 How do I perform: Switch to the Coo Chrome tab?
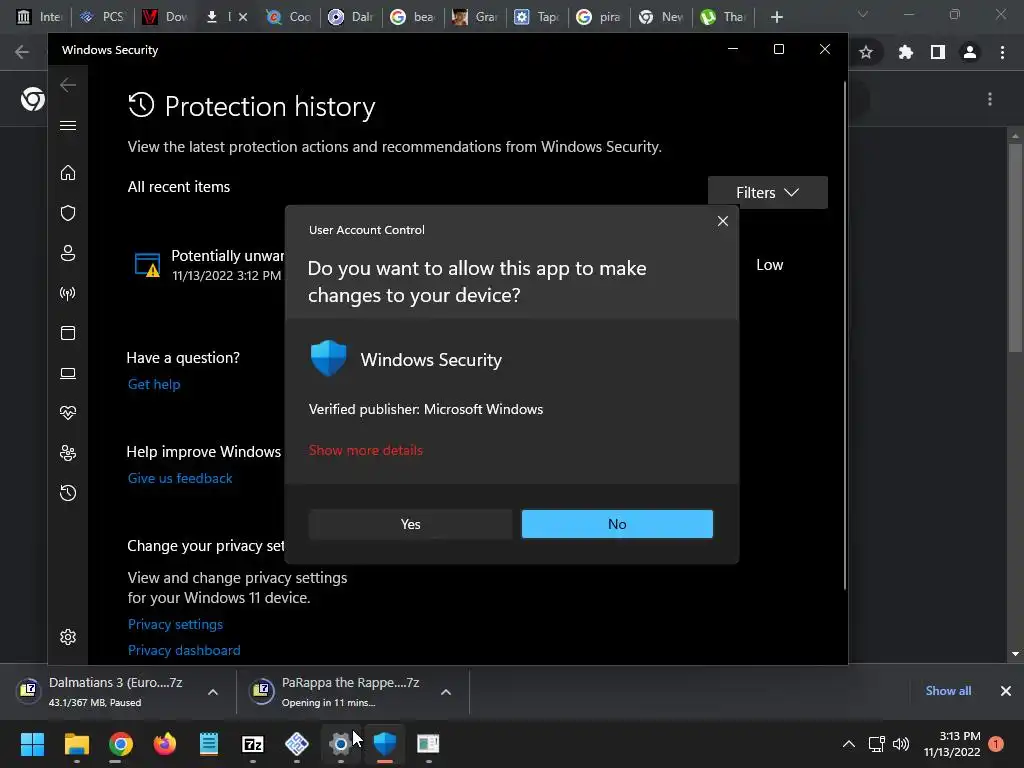pyautogui.click(x=290, y=17)
